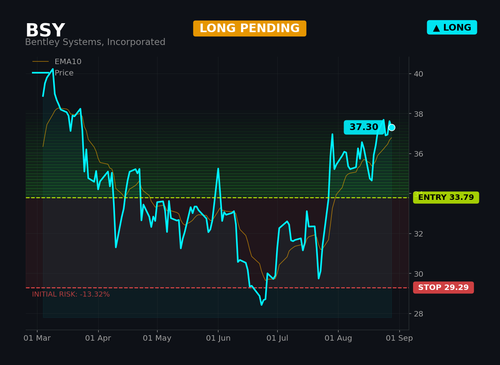The width and height of the screenshot is (500, 365).
Task: Click the 01 Apr axis label
Action: 98,338
